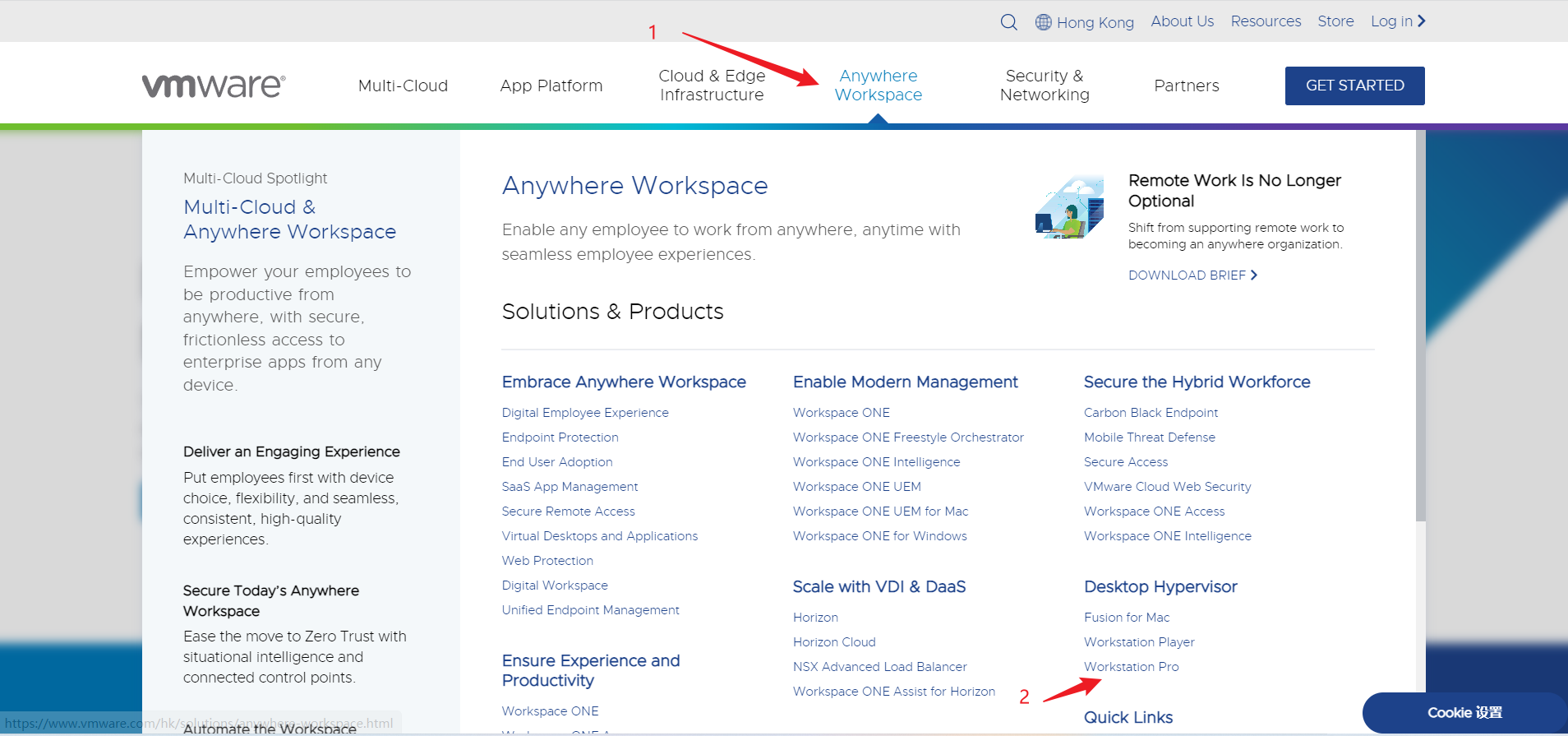This screenshot has width=1568, height=736.
Task: Open the Resources link
Action: (x=1266, y=21)
